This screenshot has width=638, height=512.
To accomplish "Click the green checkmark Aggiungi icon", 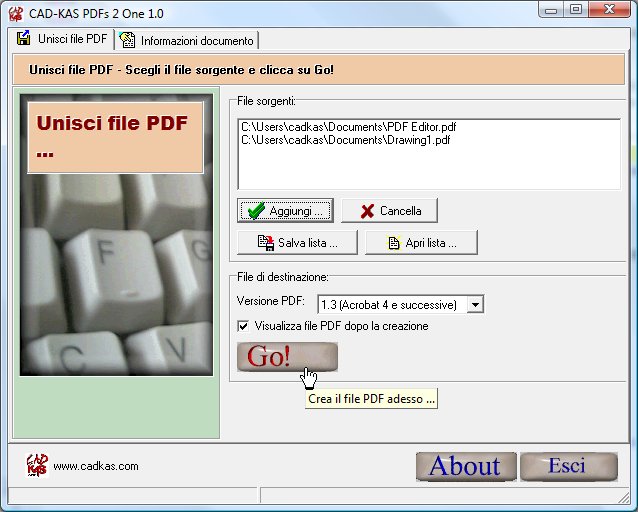I will (256, 211).
